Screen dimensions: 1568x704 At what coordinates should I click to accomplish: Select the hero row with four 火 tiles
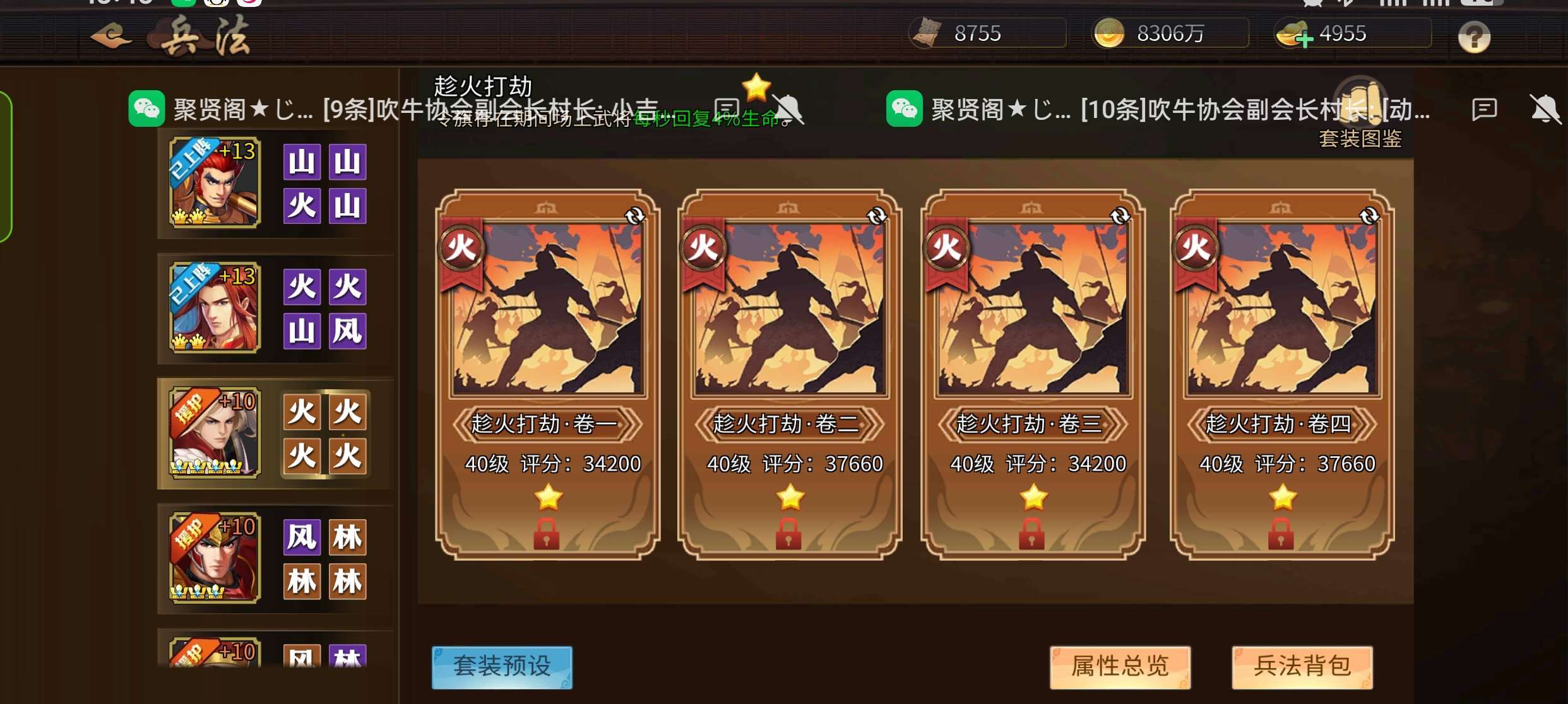coord(275,434)
